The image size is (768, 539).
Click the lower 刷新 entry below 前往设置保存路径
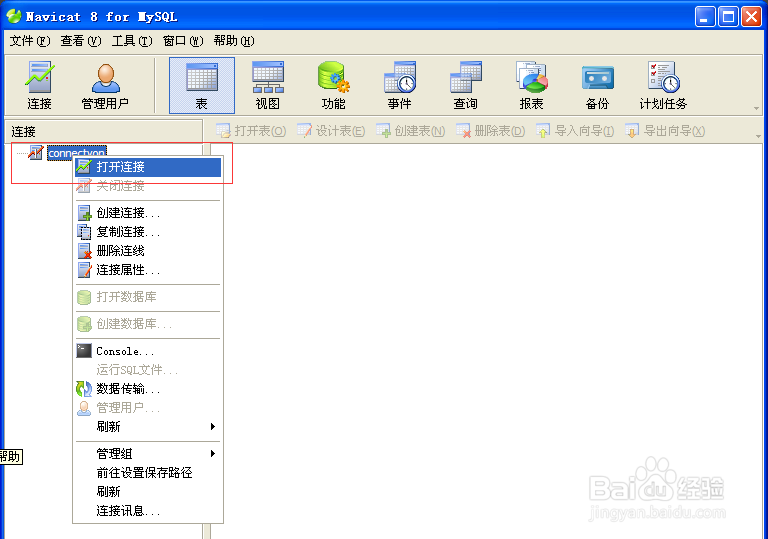[148, 491]
